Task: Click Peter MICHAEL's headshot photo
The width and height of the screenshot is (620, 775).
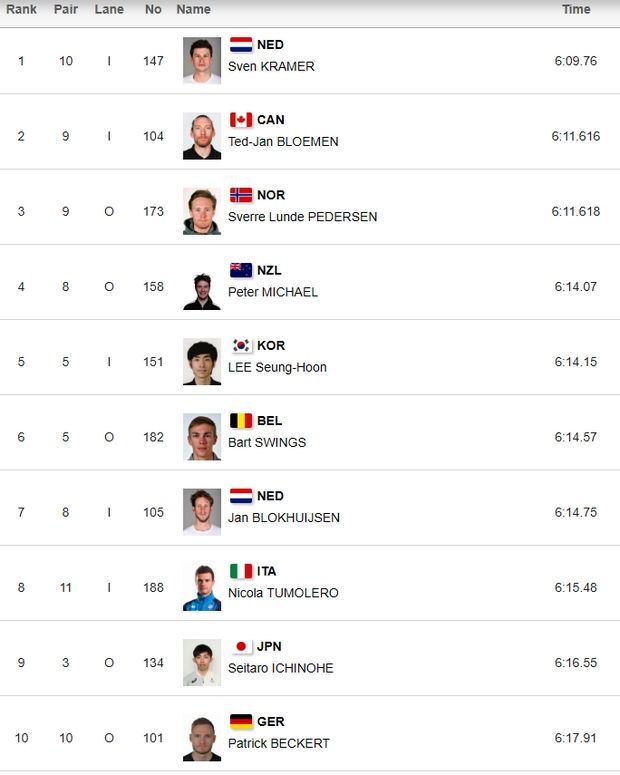Action: point(202,287)
